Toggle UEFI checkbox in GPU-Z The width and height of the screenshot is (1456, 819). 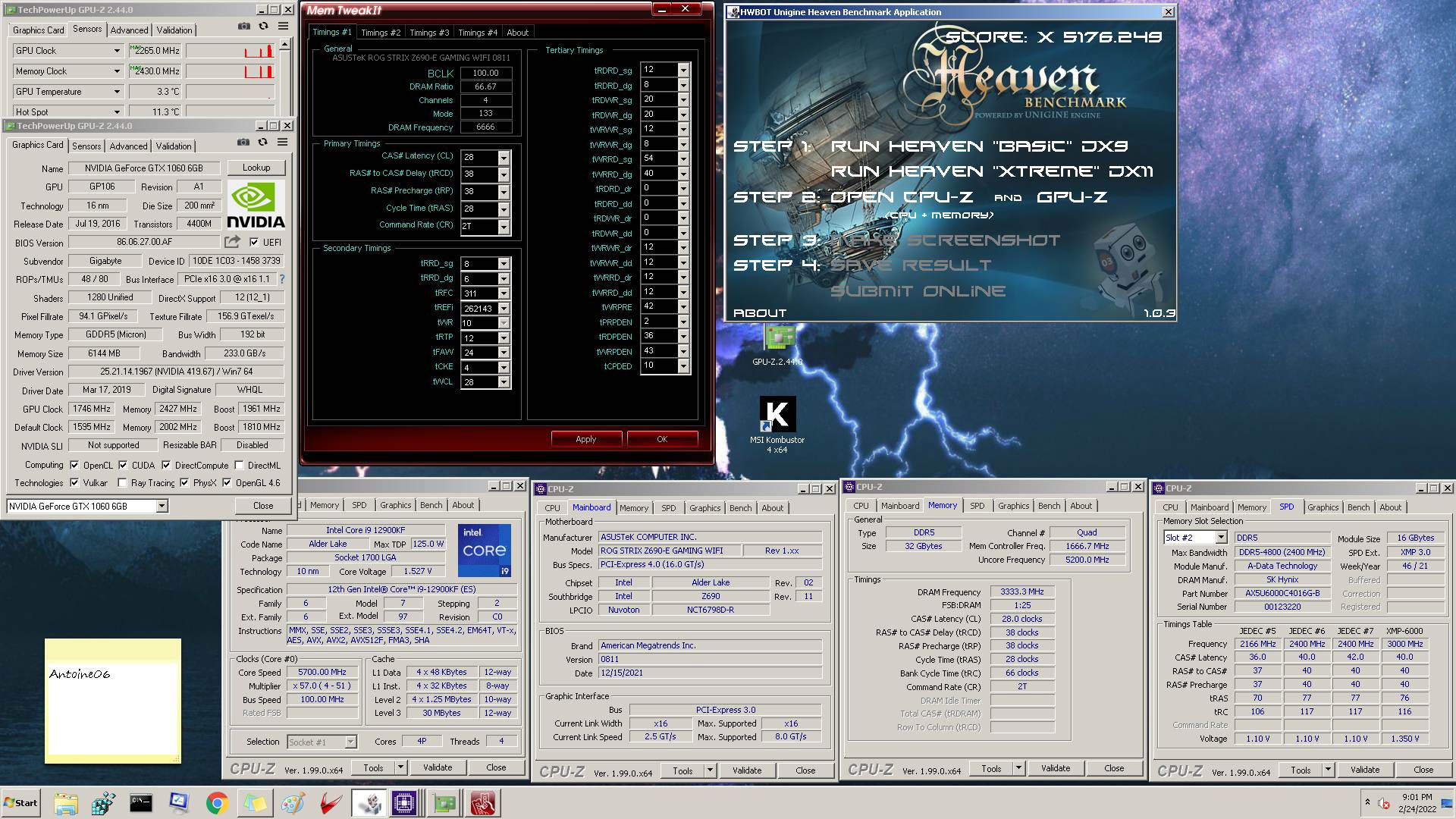point(254,243)
